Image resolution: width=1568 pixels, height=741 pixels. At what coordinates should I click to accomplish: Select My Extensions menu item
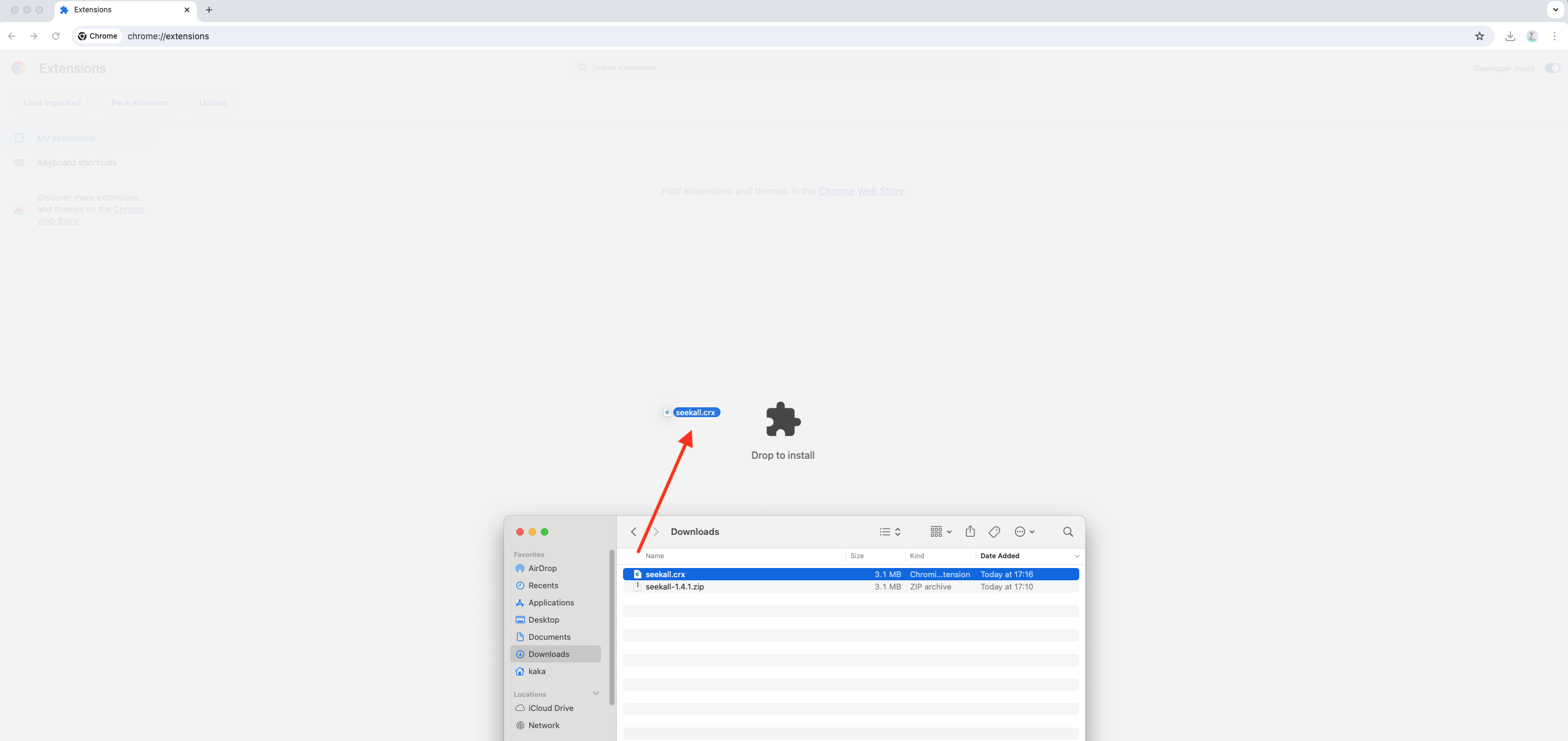(66, 138)
